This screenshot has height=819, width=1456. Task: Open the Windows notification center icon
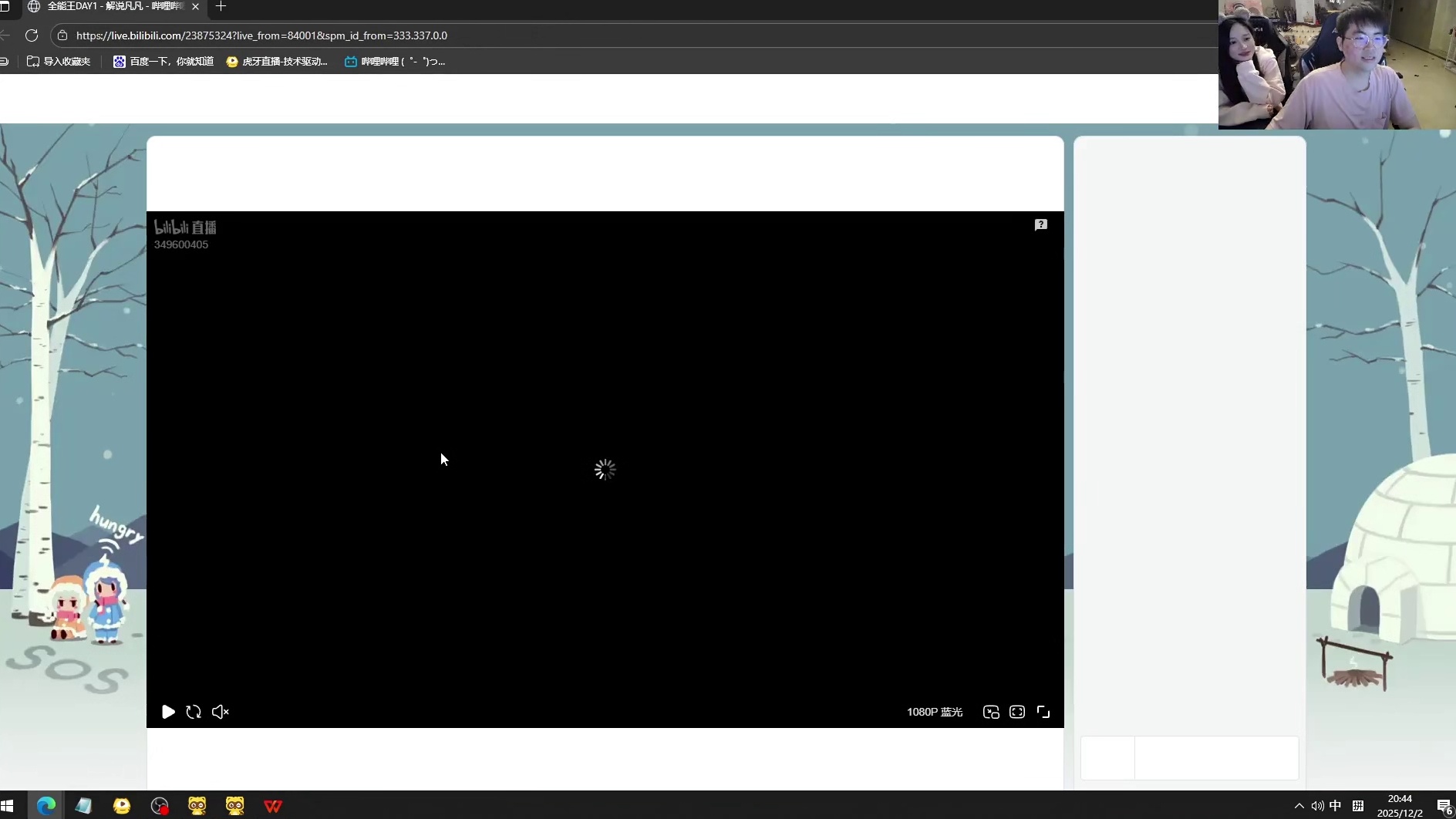(1444, 806)
